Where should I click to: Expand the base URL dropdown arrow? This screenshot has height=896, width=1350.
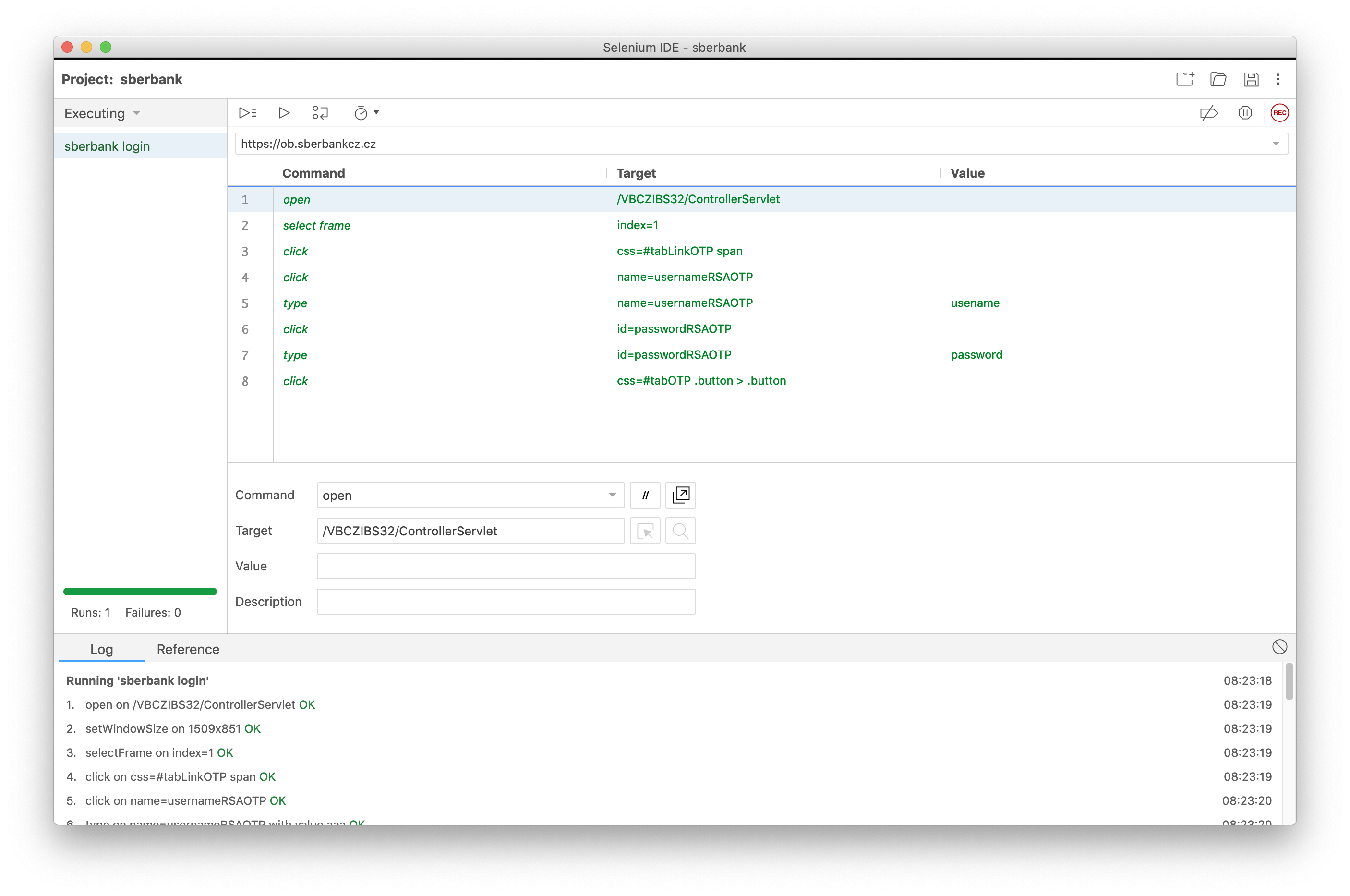coord(1276,144)
